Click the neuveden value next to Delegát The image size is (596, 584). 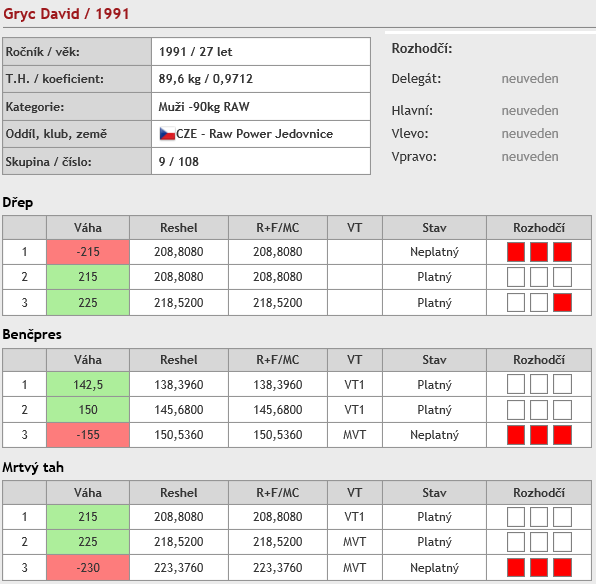click(530, 79)
